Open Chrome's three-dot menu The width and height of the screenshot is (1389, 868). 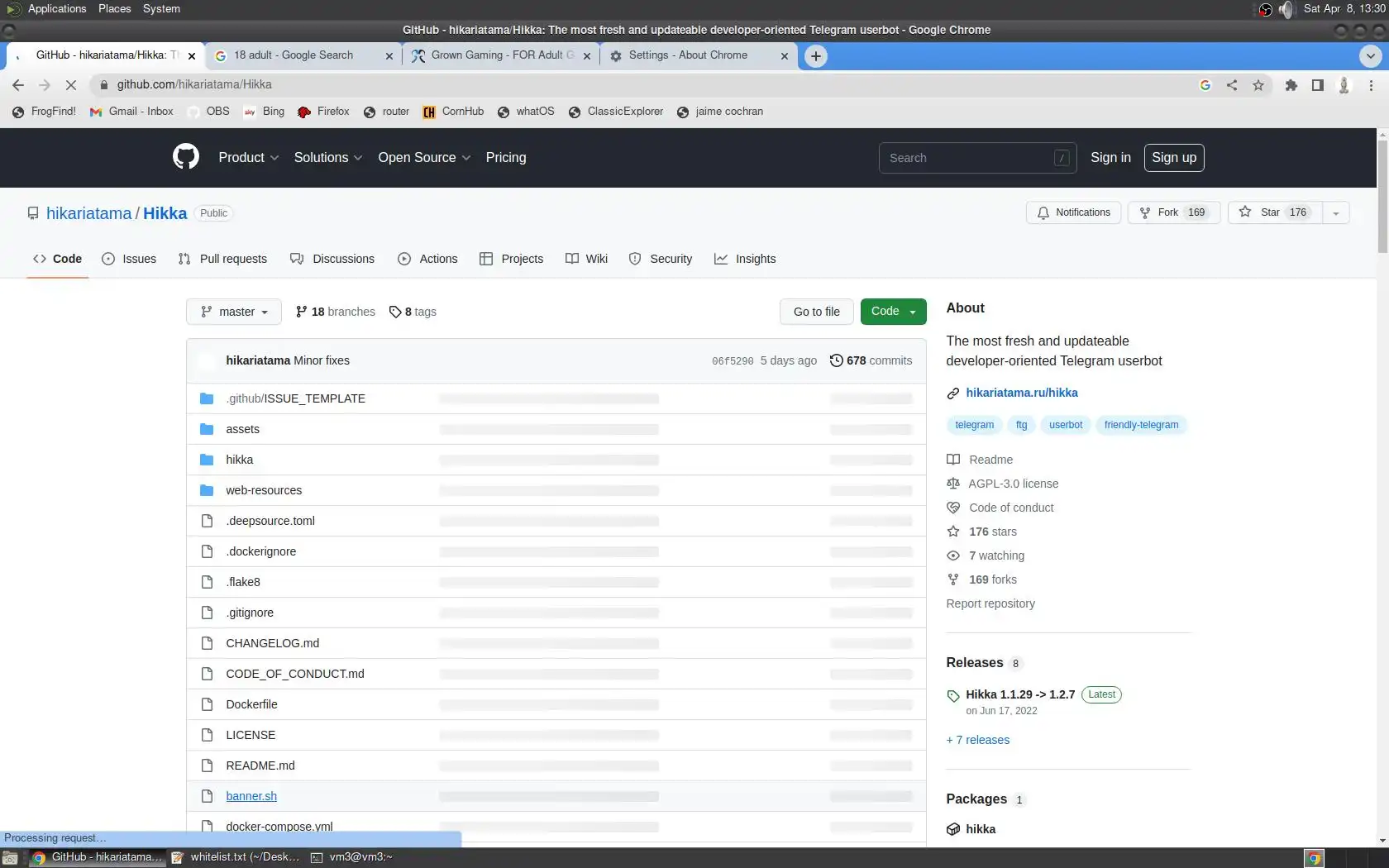click(x=1371, y=85)
